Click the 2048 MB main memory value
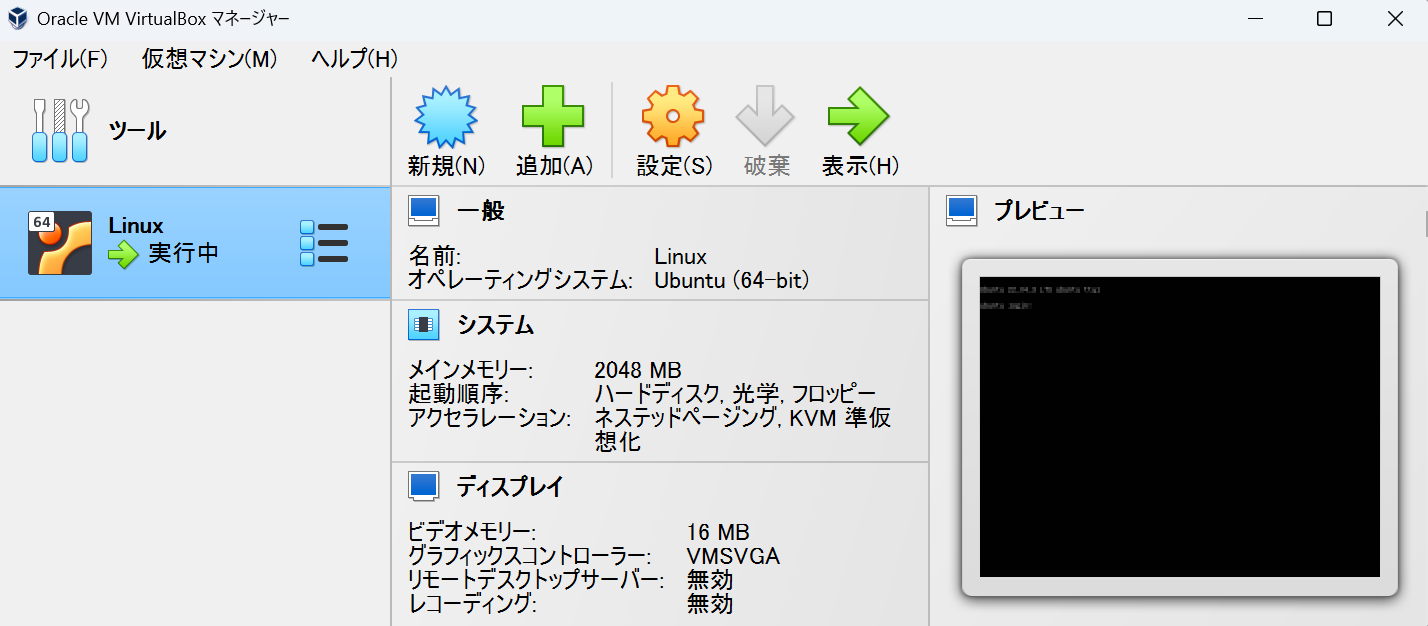The width and height of the screenshot is (1428, 626). [x=637, y=370]
